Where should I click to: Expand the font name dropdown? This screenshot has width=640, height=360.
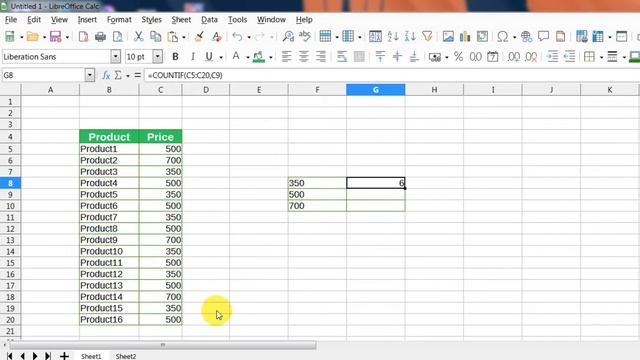point(116,57)
